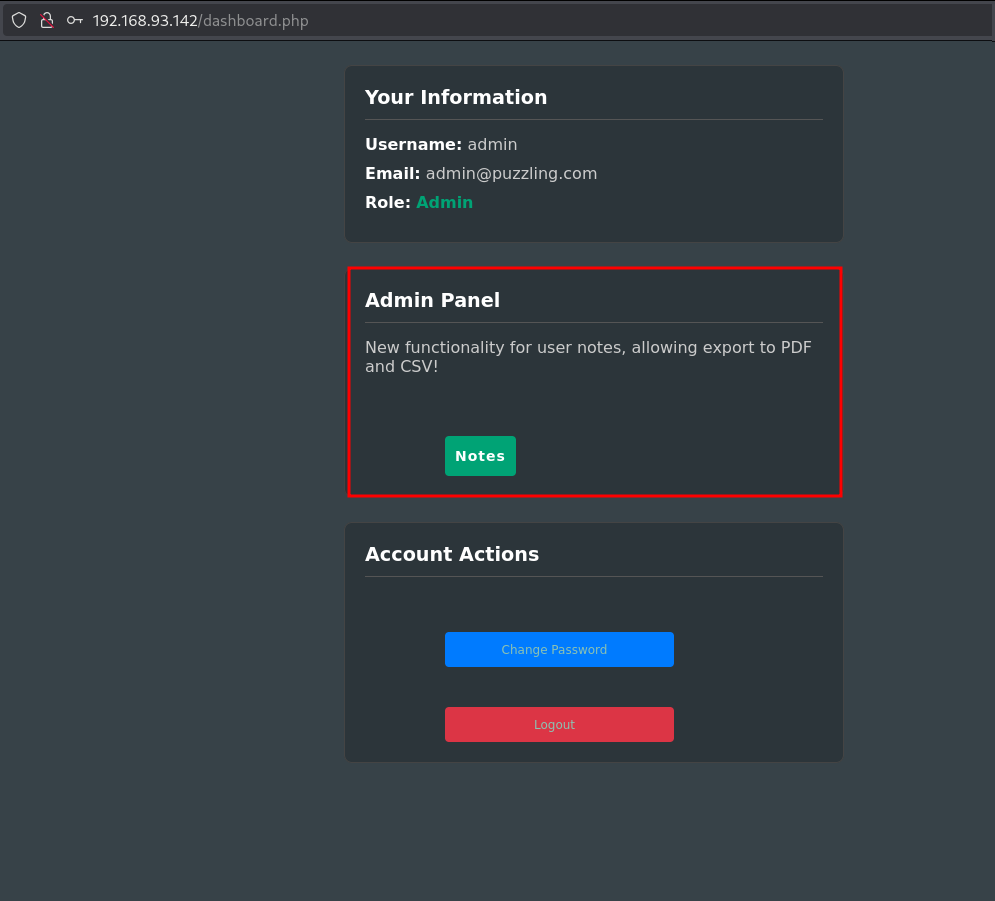The height and width of the screenshot is (901, 995).
Task: Click the "Account Actions" heading
Action: pos(452,554)
